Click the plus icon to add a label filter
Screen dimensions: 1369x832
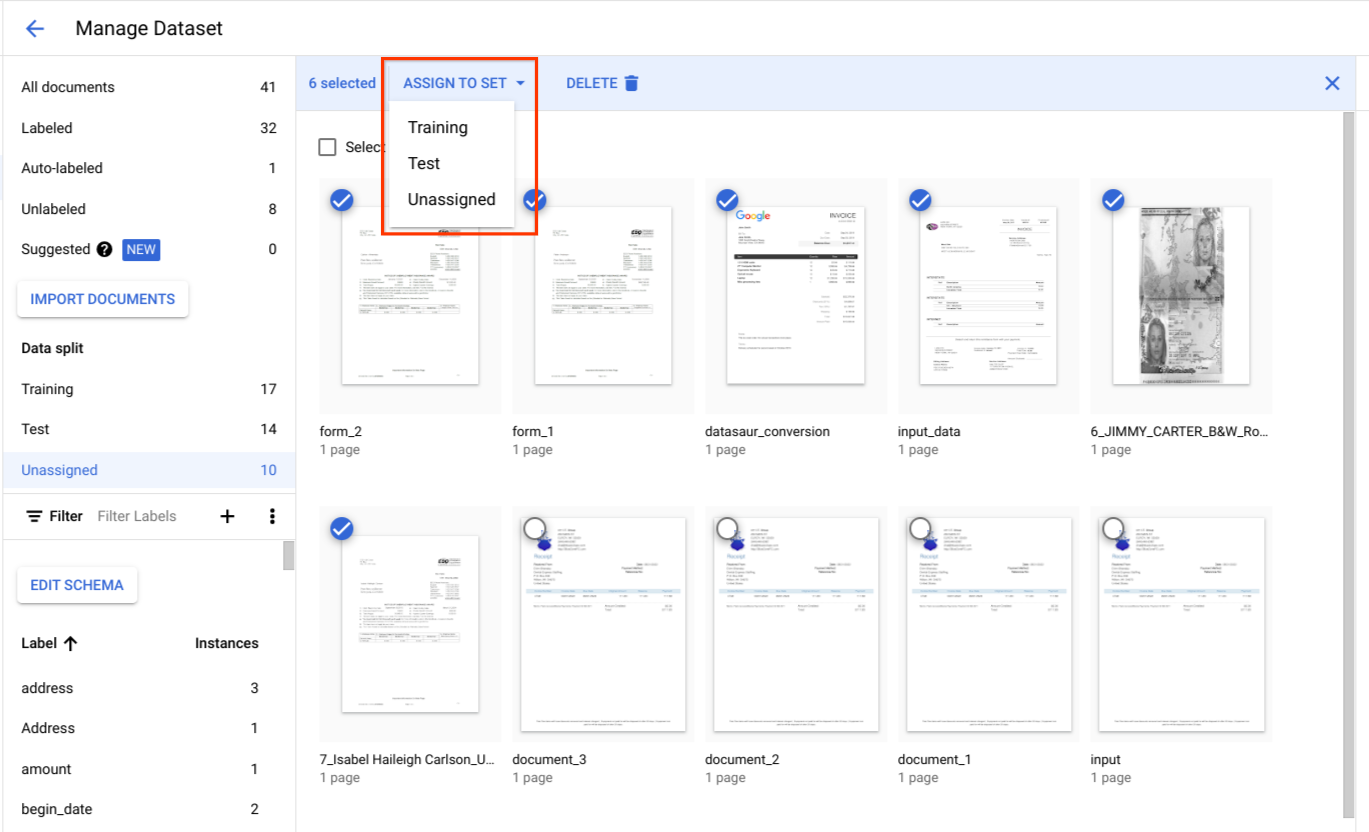[227, 516]
